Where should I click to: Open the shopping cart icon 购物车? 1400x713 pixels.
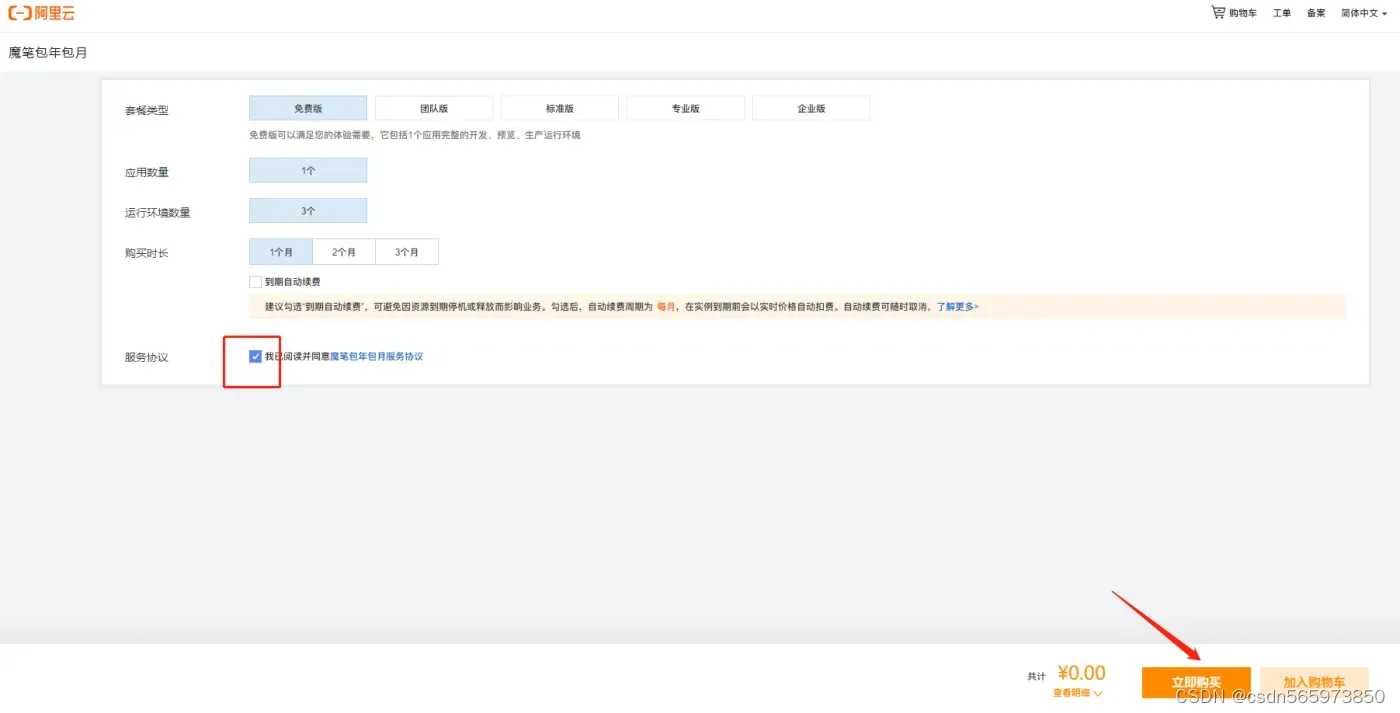1233,13
